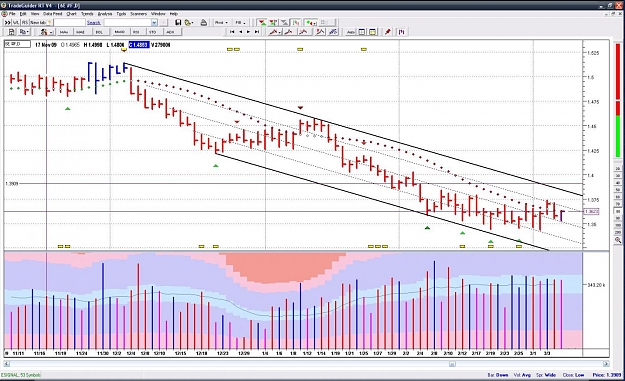
Task: Click the 1.3909 horizontal price level label
Action: [x=12, y=184]
